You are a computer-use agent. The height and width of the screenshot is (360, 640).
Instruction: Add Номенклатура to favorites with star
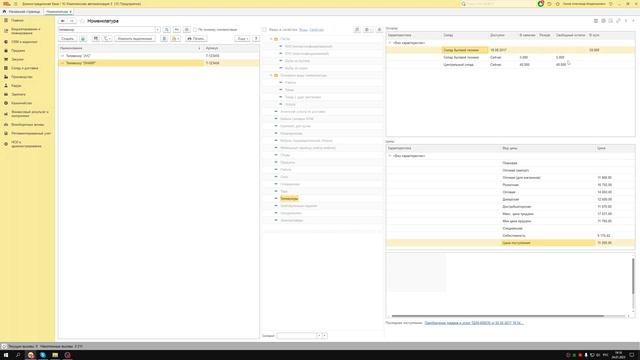coord(82,21)
